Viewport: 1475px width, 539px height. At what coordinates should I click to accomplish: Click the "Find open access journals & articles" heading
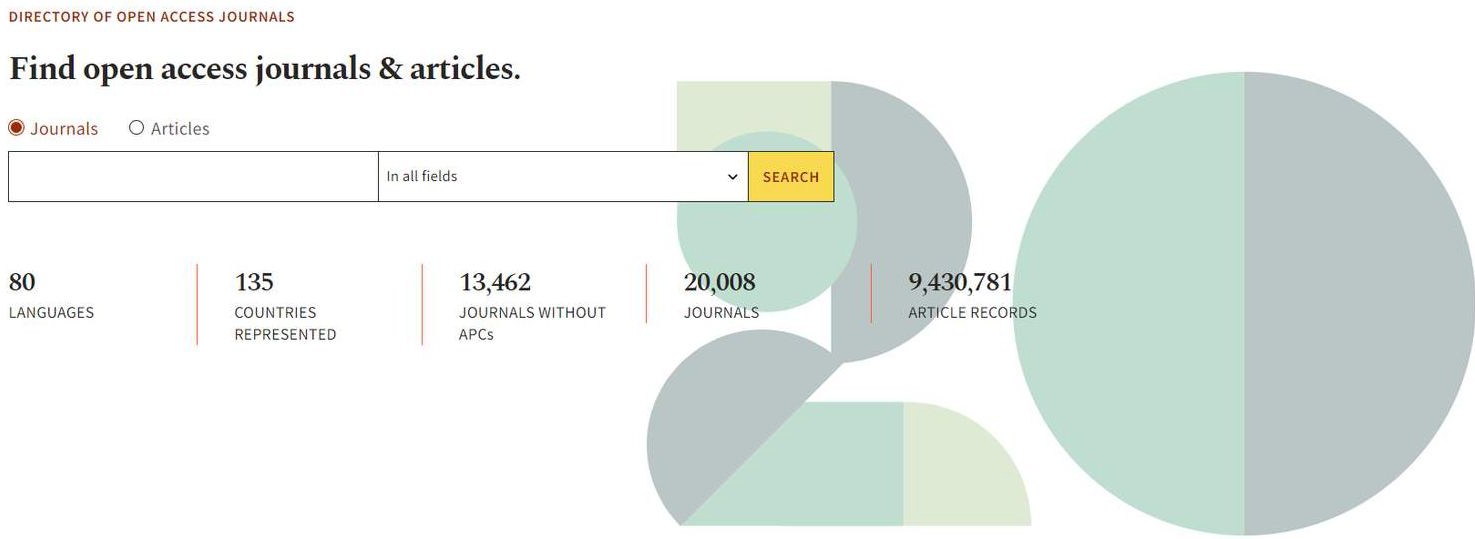click(264, 69)
